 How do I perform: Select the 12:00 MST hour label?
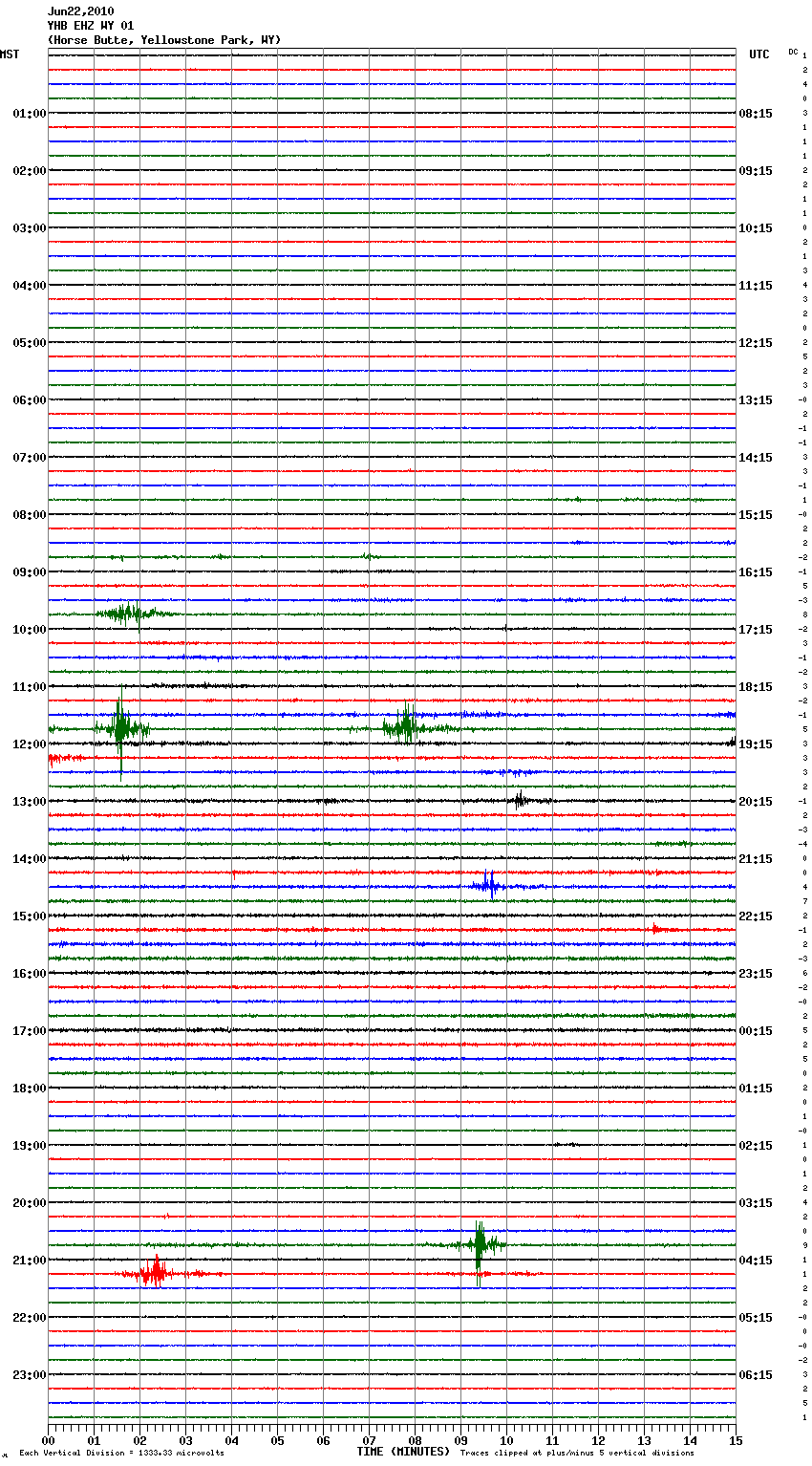coord(30,744)
